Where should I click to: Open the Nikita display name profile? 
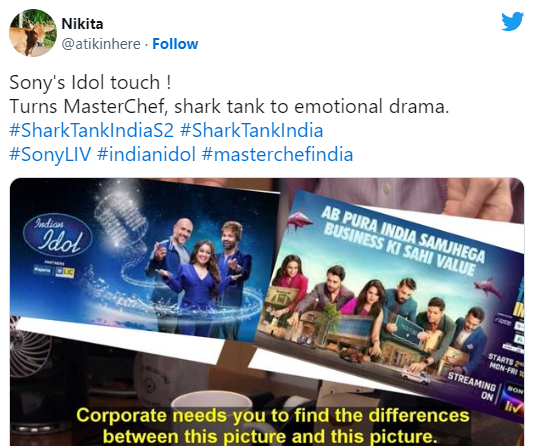coord(82,24)
